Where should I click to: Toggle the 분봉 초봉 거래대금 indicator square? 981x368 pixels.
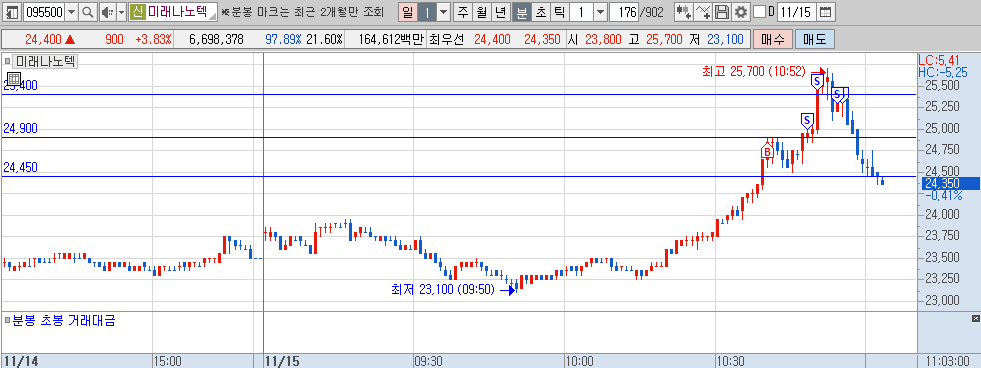point(8,321)
